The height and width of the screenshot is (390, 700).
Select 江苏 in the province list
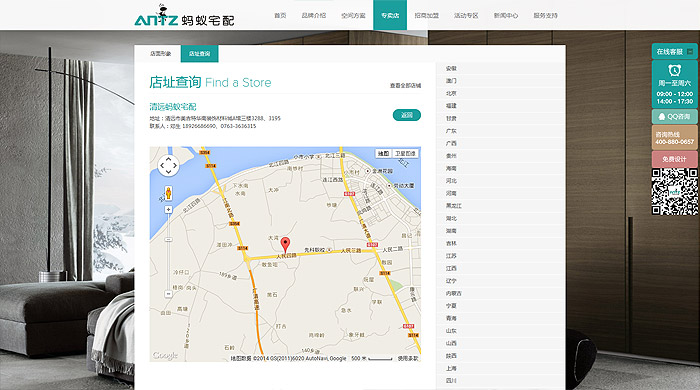[x=451, y=256]
